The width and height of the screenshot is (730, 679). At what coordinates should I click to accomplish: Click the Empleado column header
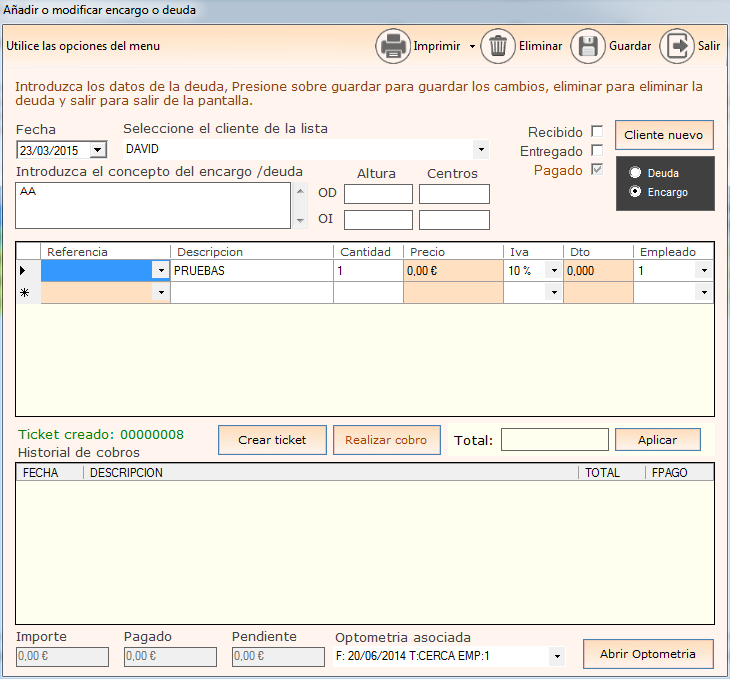[x=673, y=251]
